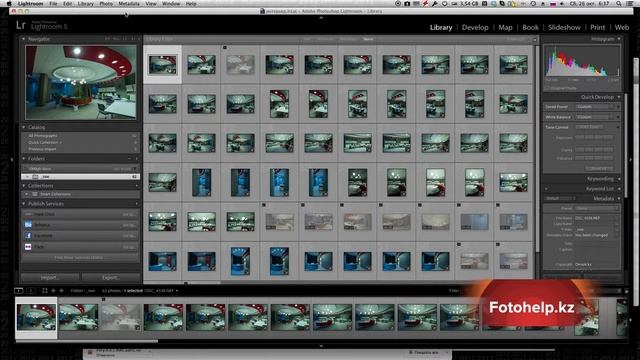Click the grid vertical scrollbar

(x=537, y=150)
